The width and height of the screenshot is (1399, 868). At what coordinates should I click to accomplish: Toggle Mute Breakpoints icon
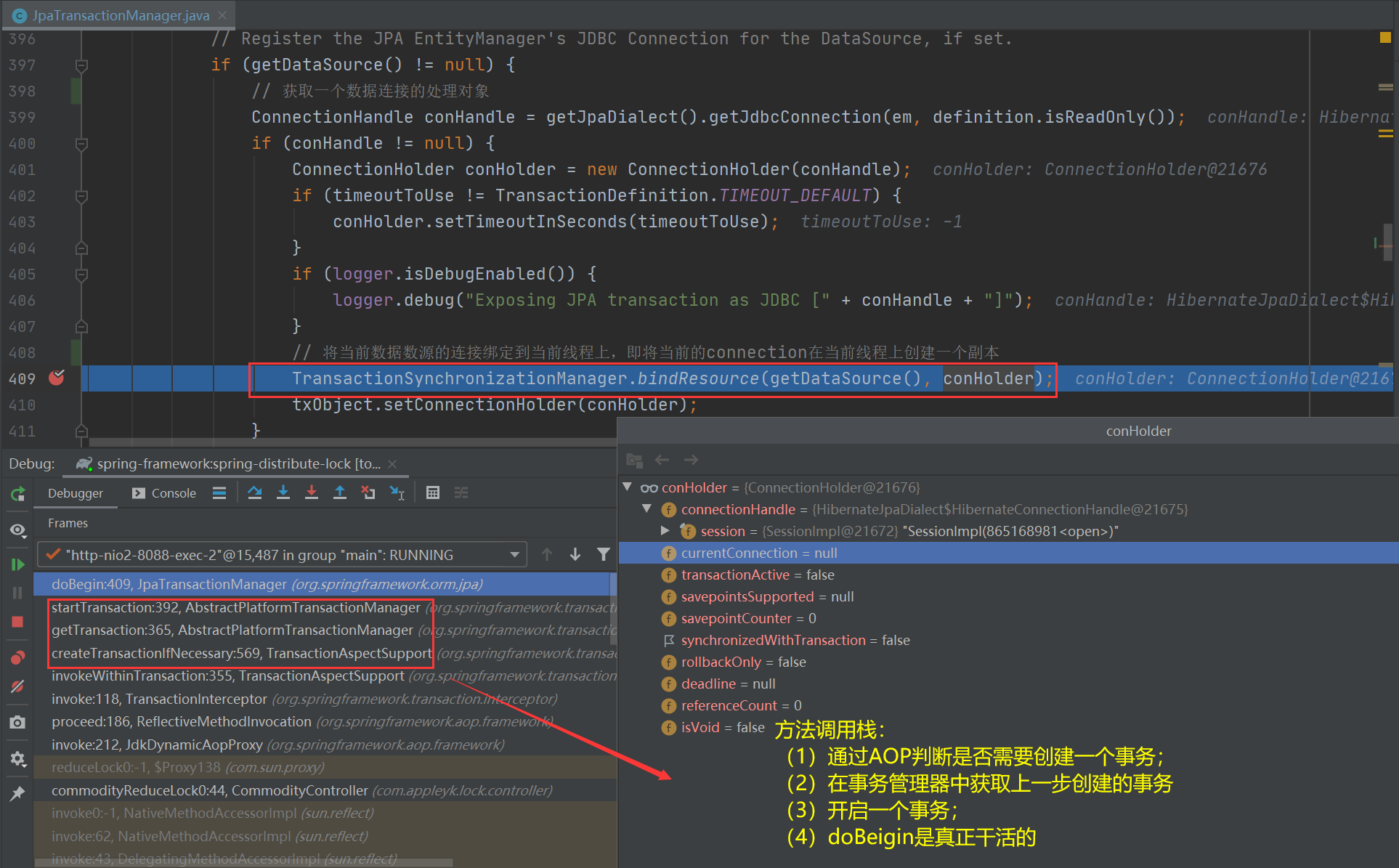click(x=17, y=686)
